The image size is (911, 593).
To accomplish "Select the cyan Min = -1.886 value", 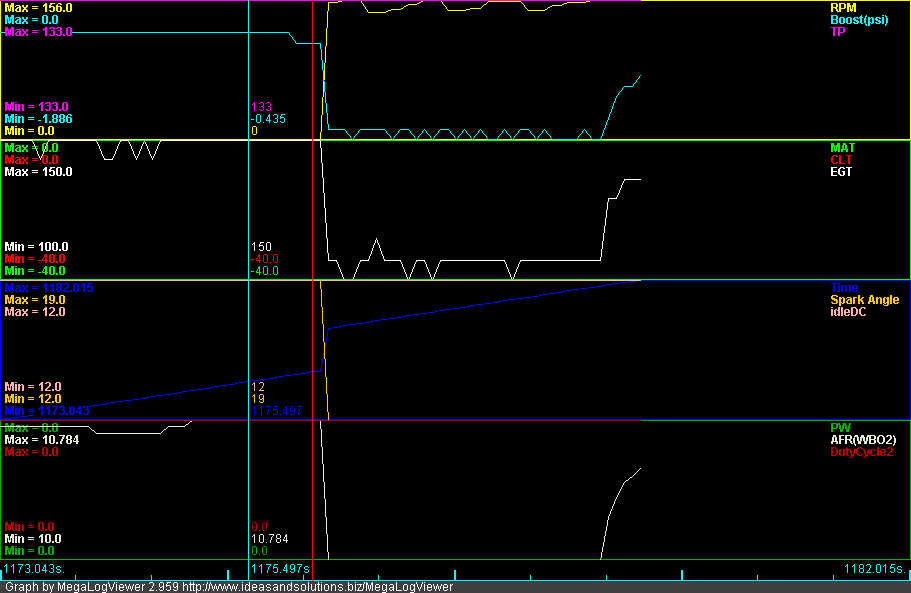I will tap(38, 118).
